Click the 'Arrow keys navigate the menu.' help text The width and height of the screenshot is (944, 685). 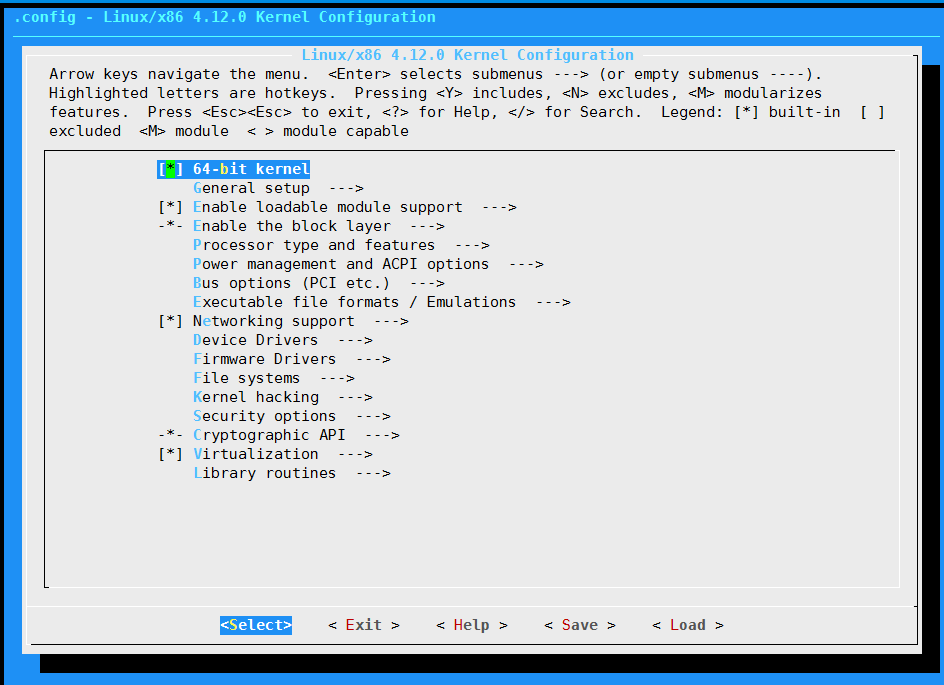tap(179, 75)
